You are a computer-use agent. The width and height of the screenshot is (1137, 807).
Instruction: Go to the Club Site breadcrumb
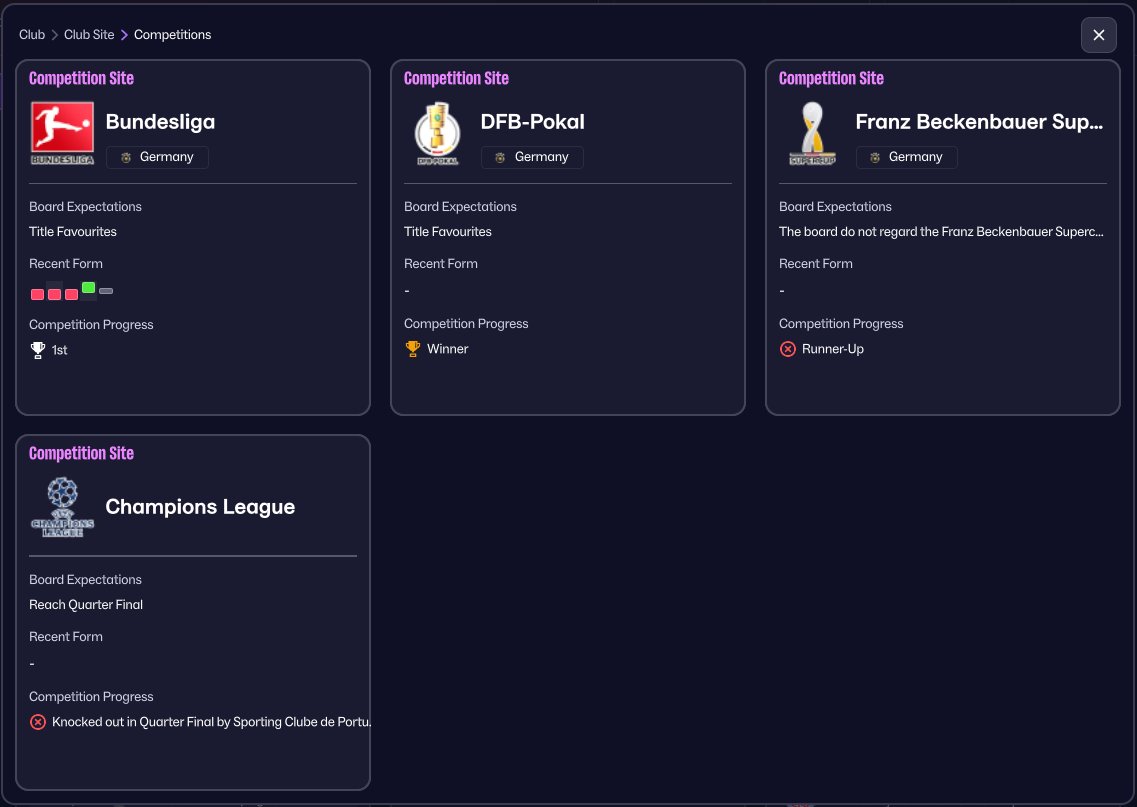(89, 35)
